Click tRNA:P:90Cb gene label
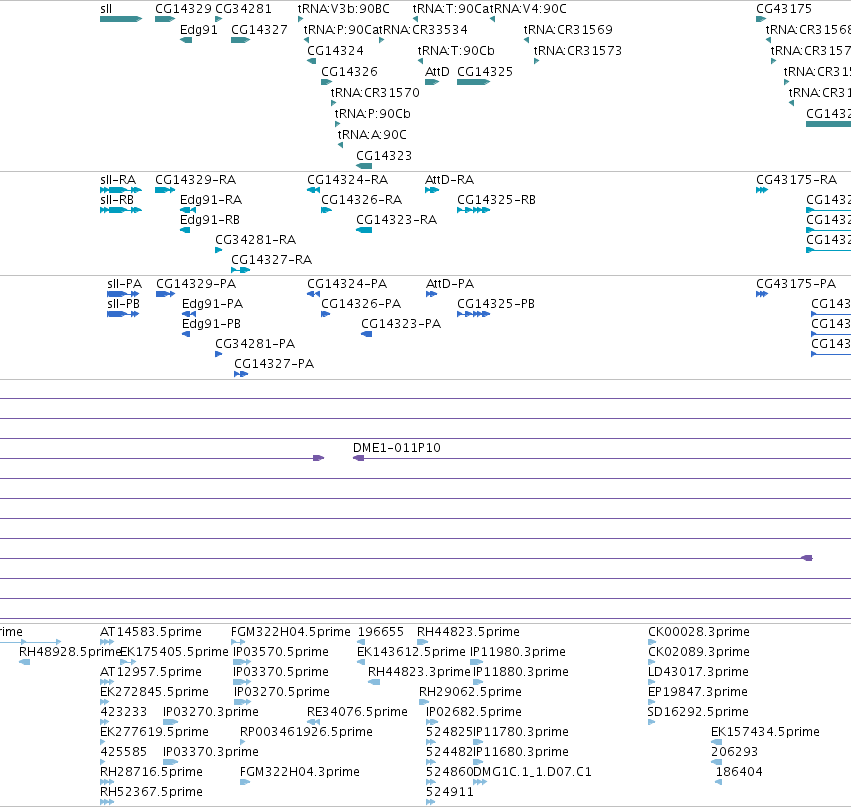The width and height of the screenshot is (851, 807). 372,114
